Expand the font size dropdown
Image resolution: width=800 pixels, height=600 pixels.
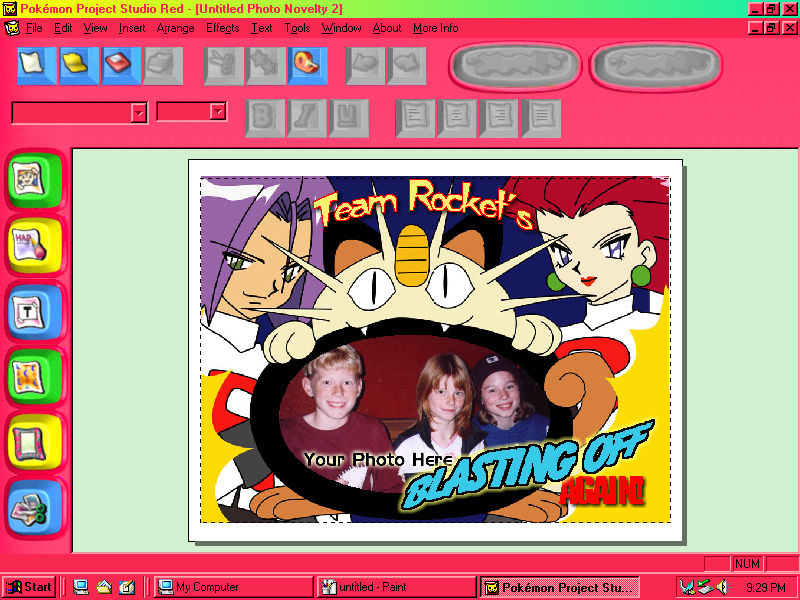[217, 112]
